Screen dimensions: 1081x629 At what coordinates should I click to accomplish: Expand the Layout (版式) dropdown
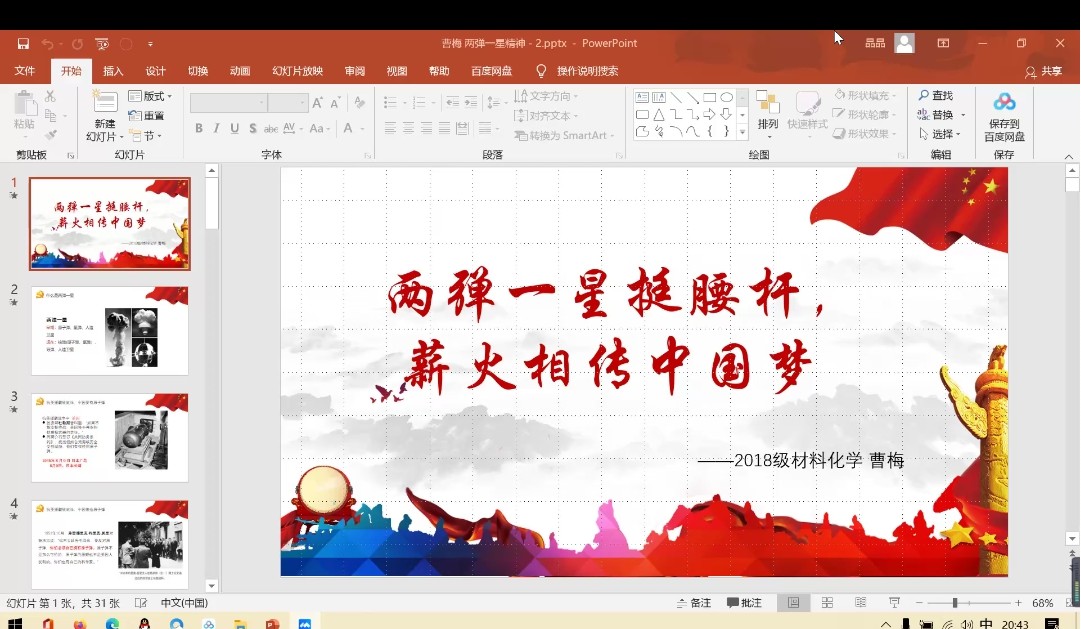click(152, 96)
